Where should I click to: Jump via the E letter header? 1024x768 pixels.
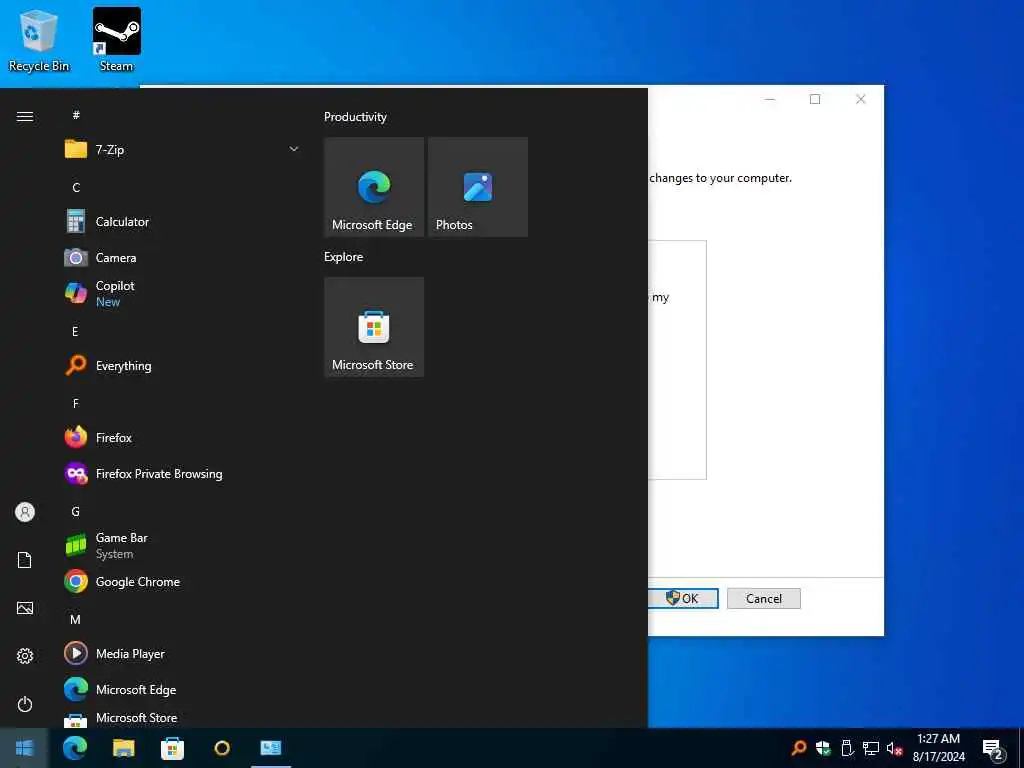[75, 331]
